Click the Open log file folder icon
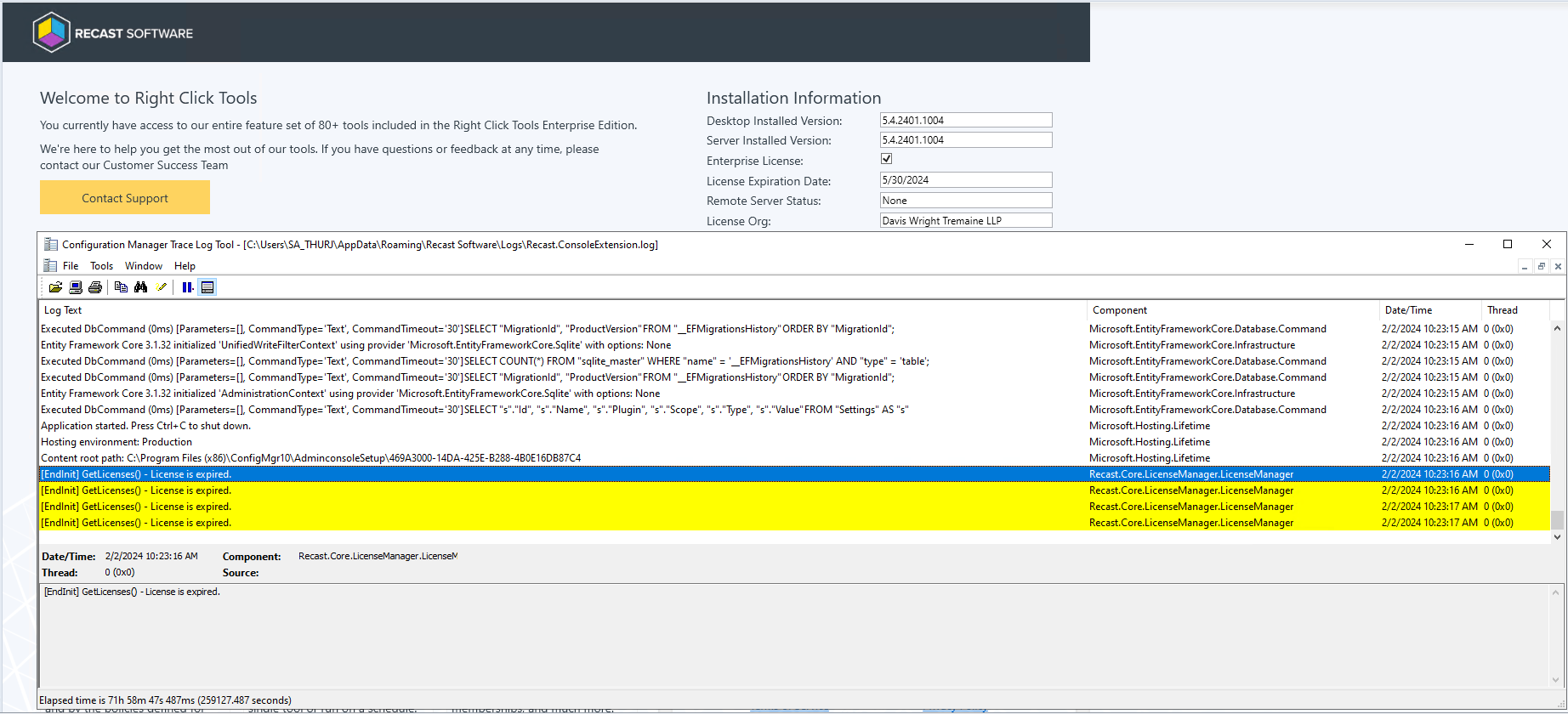The image size is (1568, 714). 55,287
